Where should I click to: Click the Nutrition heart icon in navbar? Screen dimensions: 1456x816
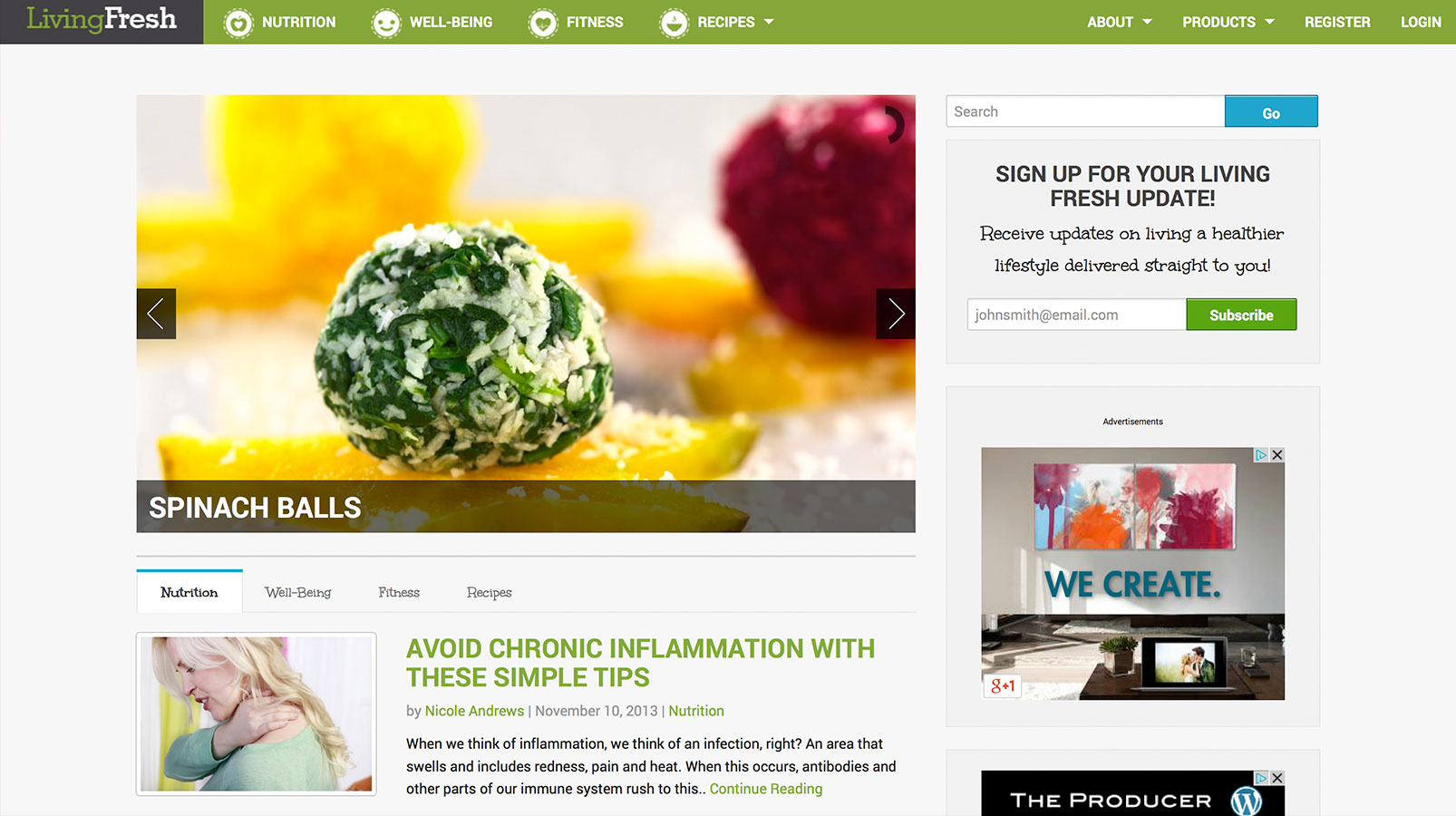coord(238,23)
